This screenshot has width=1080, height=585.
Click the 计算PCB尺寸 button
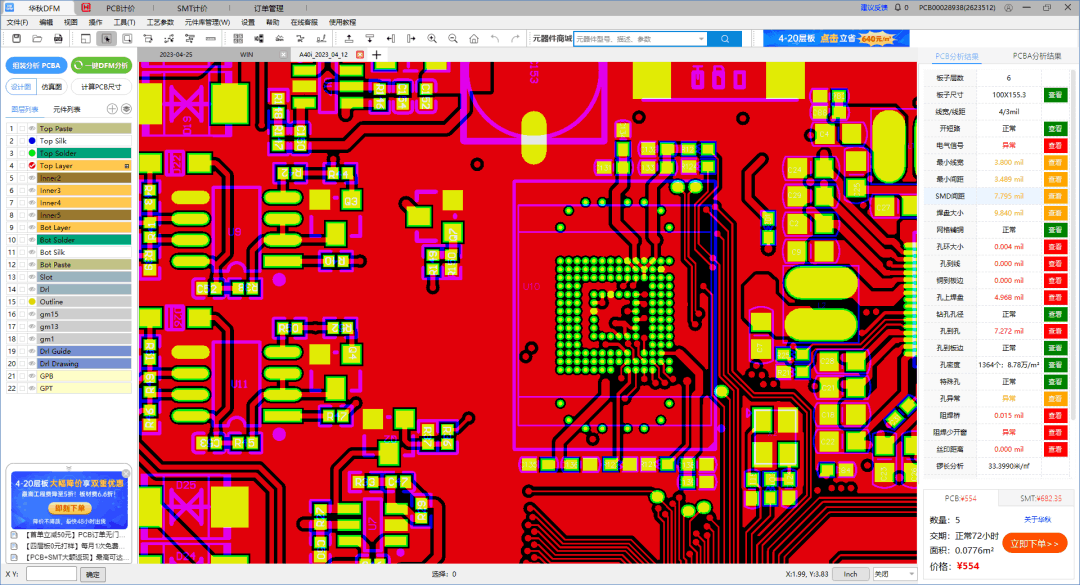[x=101, y=87]
